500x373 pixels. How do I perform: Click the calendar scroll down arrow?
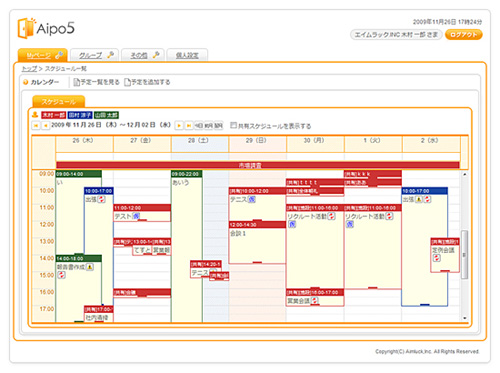[465, 318]
